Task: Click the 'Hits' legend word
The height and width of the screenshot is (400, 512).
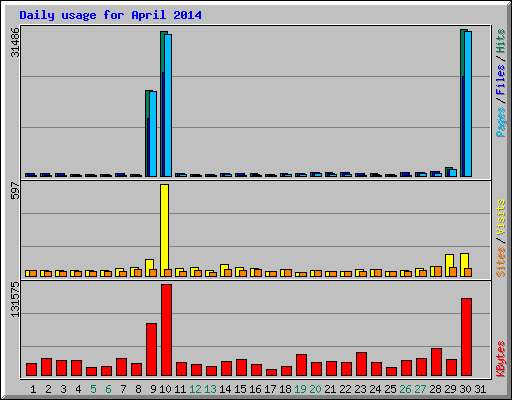Action: point(501,41)
